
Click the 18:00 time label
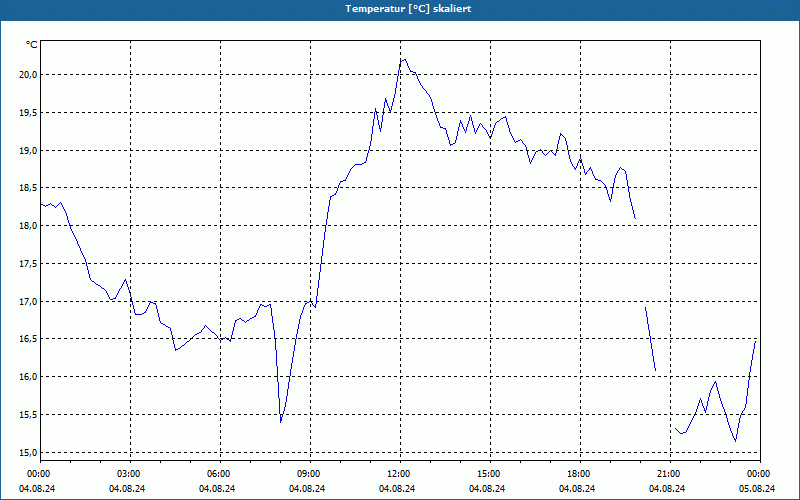tap(579, 474)
